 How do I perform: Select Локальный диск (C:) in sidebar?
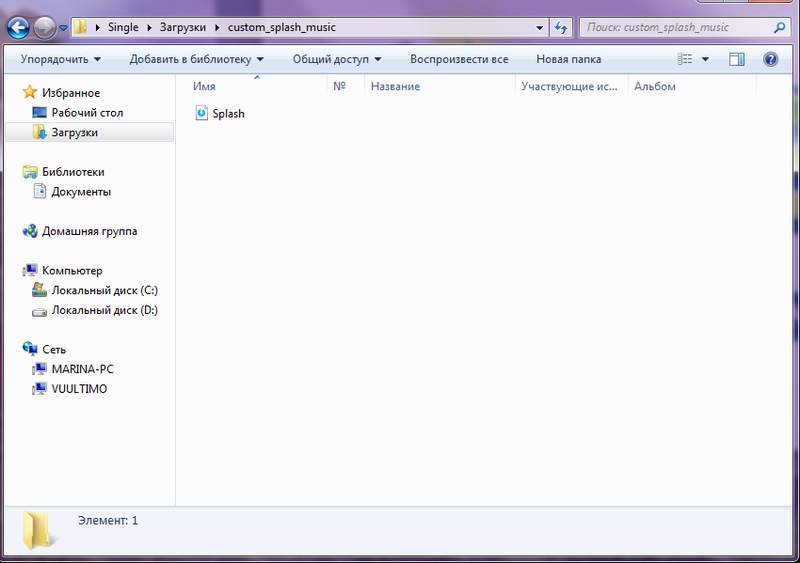pos(104,290)
